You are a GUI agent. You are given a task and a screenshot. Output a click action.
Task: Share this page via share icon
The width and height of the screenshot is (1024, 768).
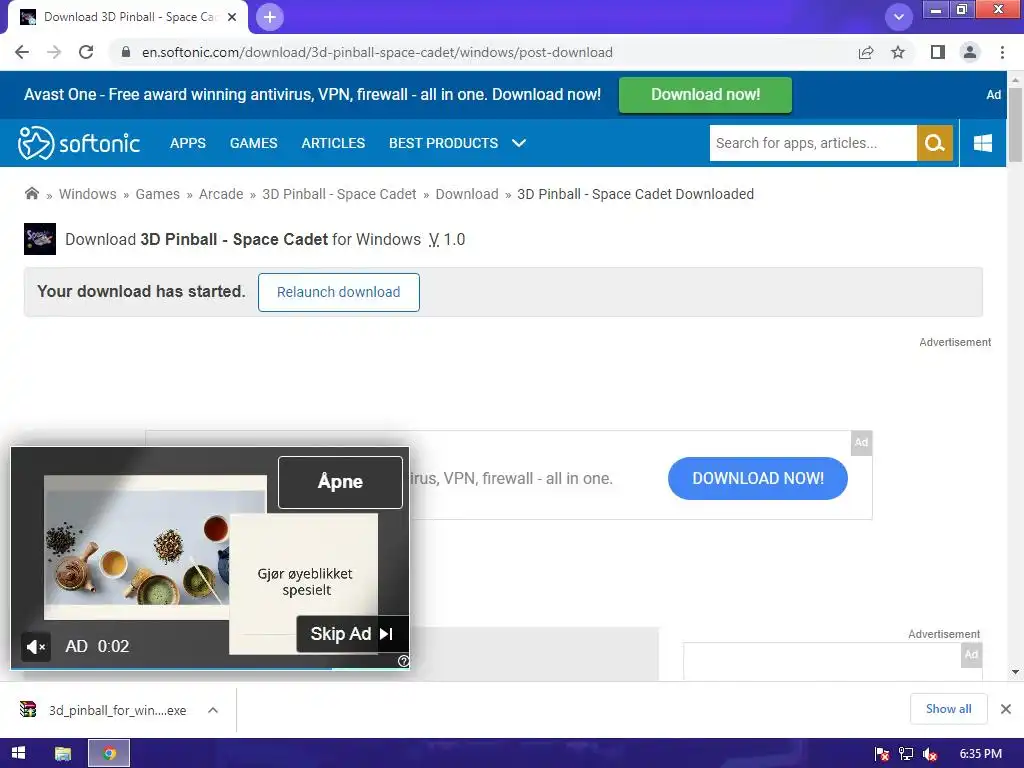[x=866, y=52]
